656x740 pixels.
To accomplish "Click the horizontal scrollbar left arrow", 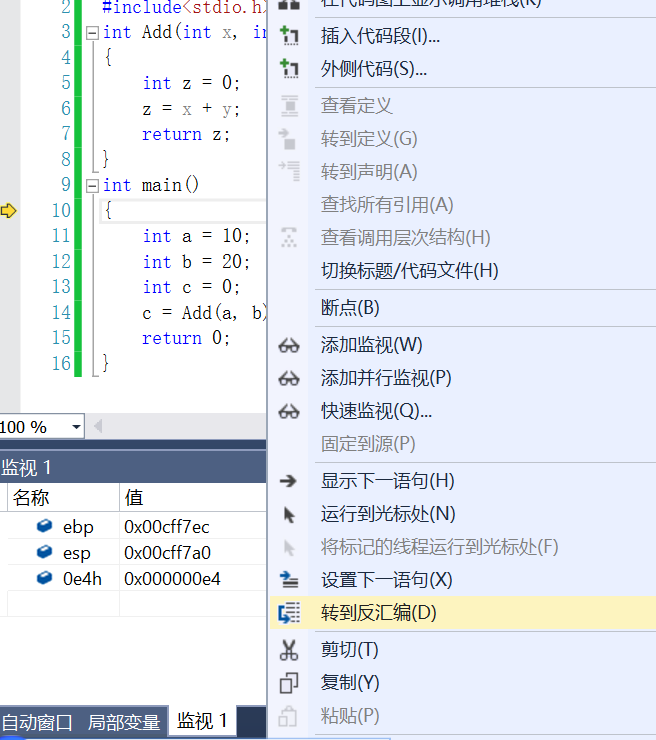I will tap(98, 427).
